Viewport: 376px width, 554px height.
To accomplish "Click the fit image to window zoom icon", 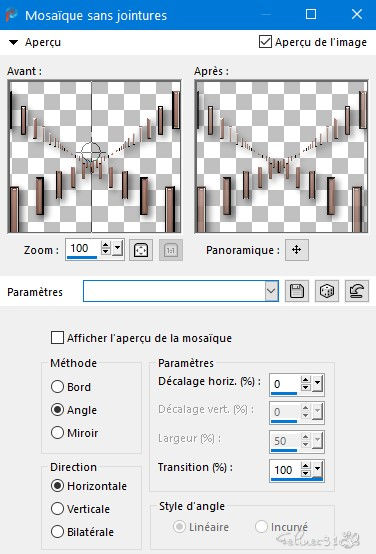I will [141, 250].
